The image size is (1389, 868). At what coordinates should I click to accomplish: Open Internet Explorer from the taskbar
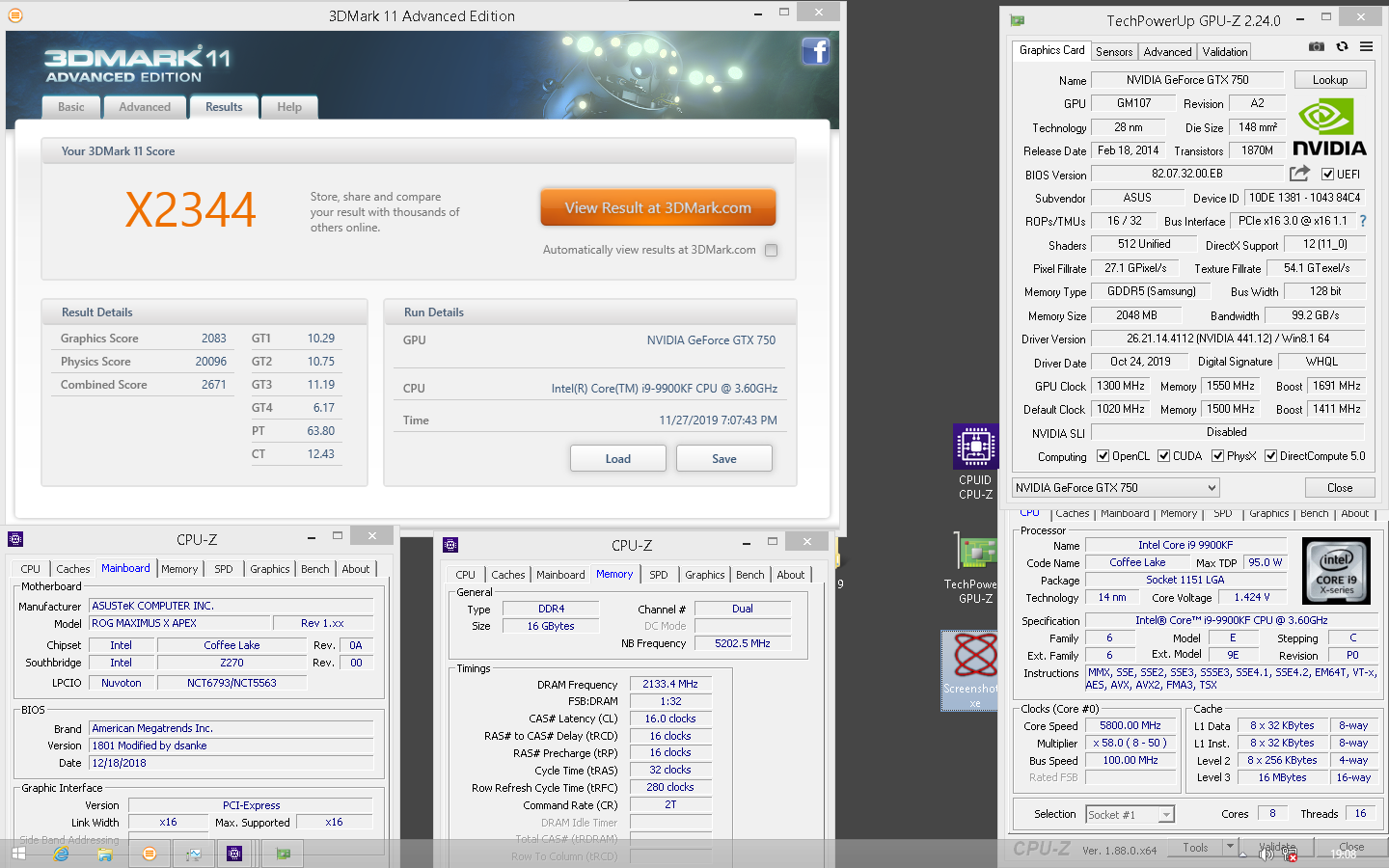tap(62, 854)
